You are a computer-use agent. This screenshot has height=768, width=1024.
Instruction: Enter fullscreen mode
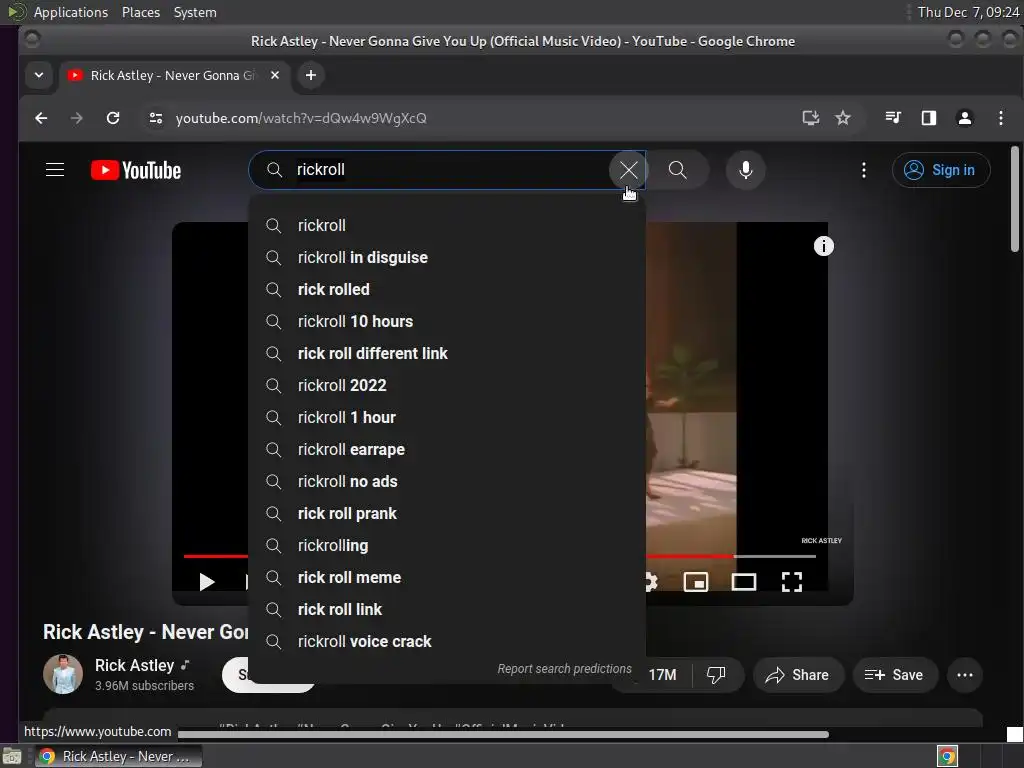click(792, 582)
